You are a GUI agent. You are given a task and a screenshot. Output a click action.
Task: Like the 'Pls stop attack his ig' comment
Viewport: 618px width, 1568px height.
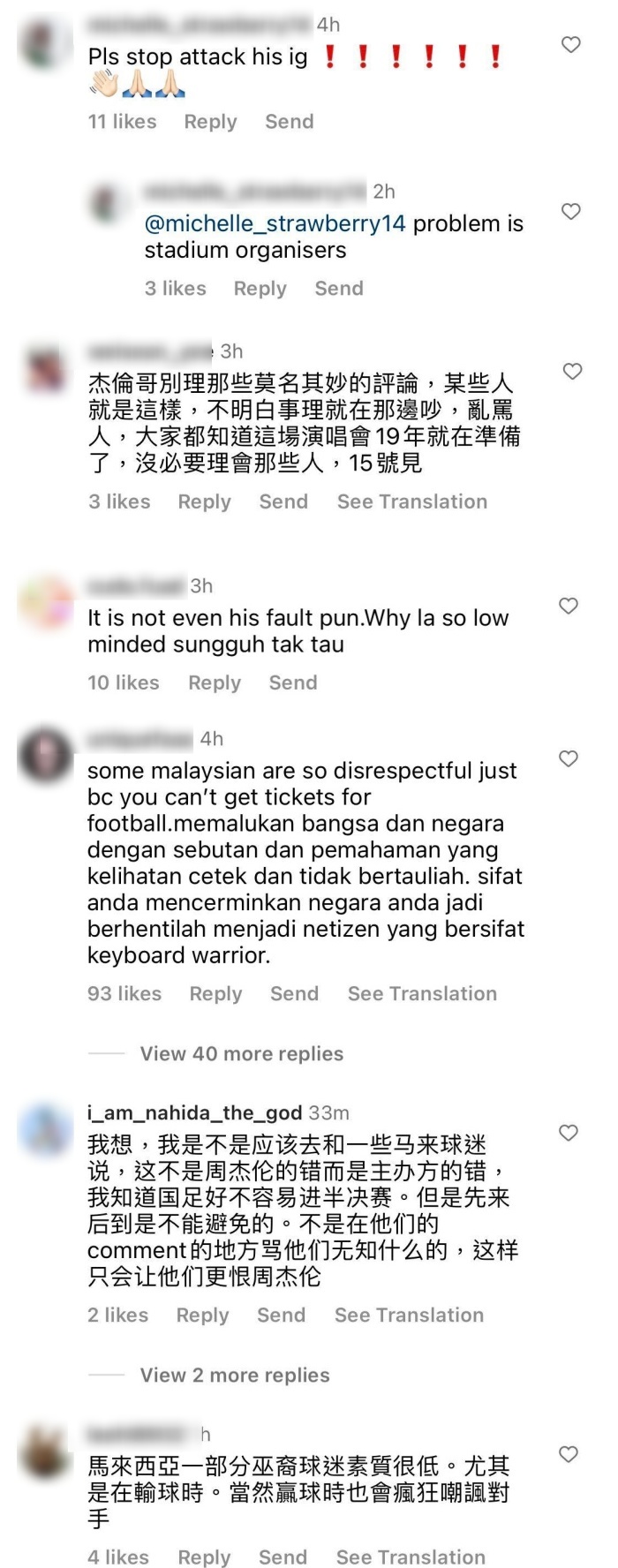(571, 44)
